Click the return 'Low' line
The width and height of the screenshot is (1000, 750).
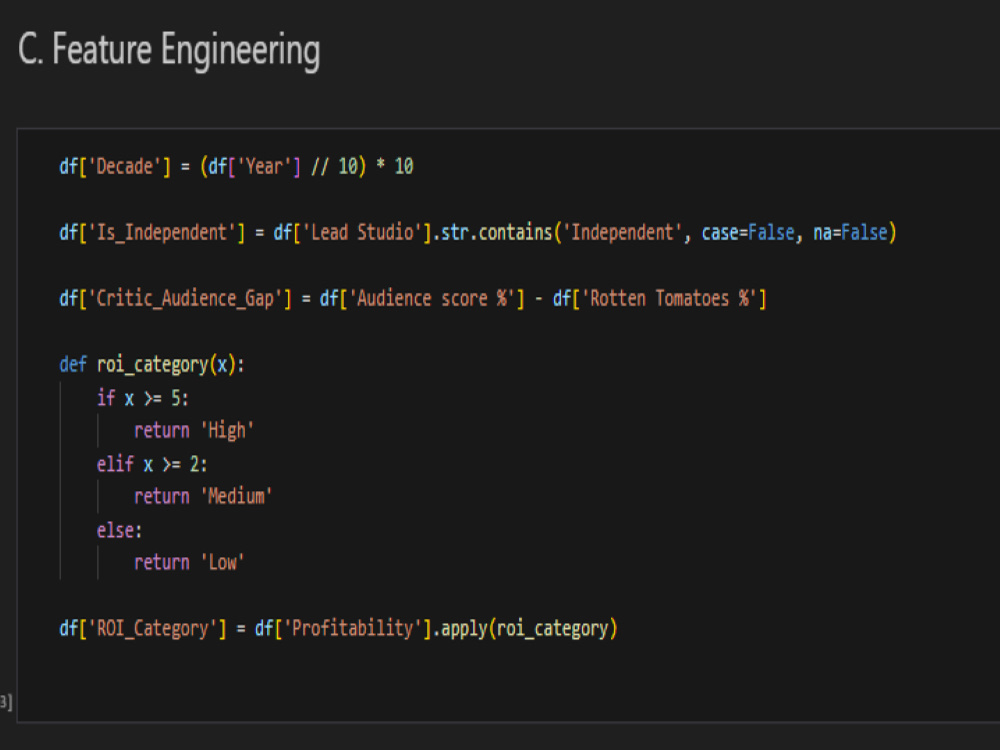[x=189, y=563]
